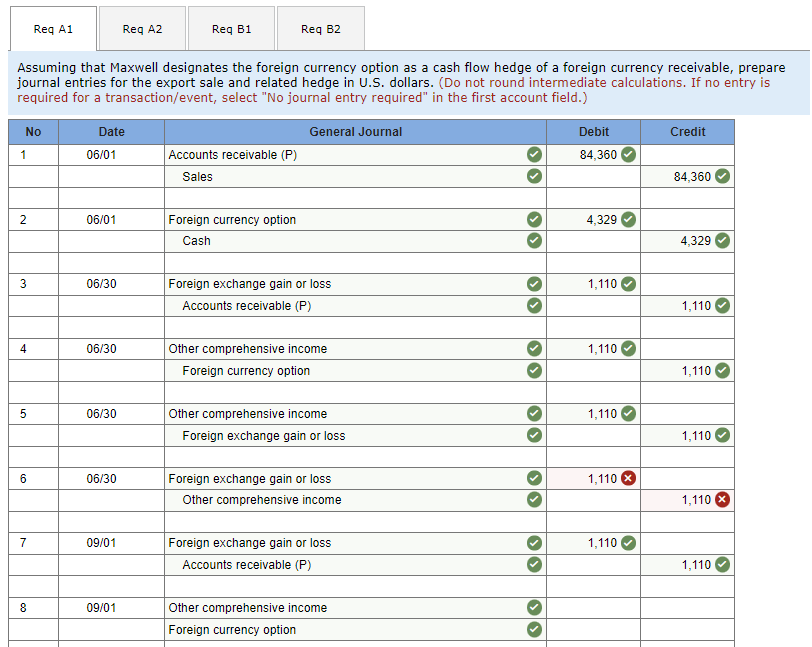Click entry number 5 in No column
Viewport: 812px width, 647px height.
tap(23, 414)
